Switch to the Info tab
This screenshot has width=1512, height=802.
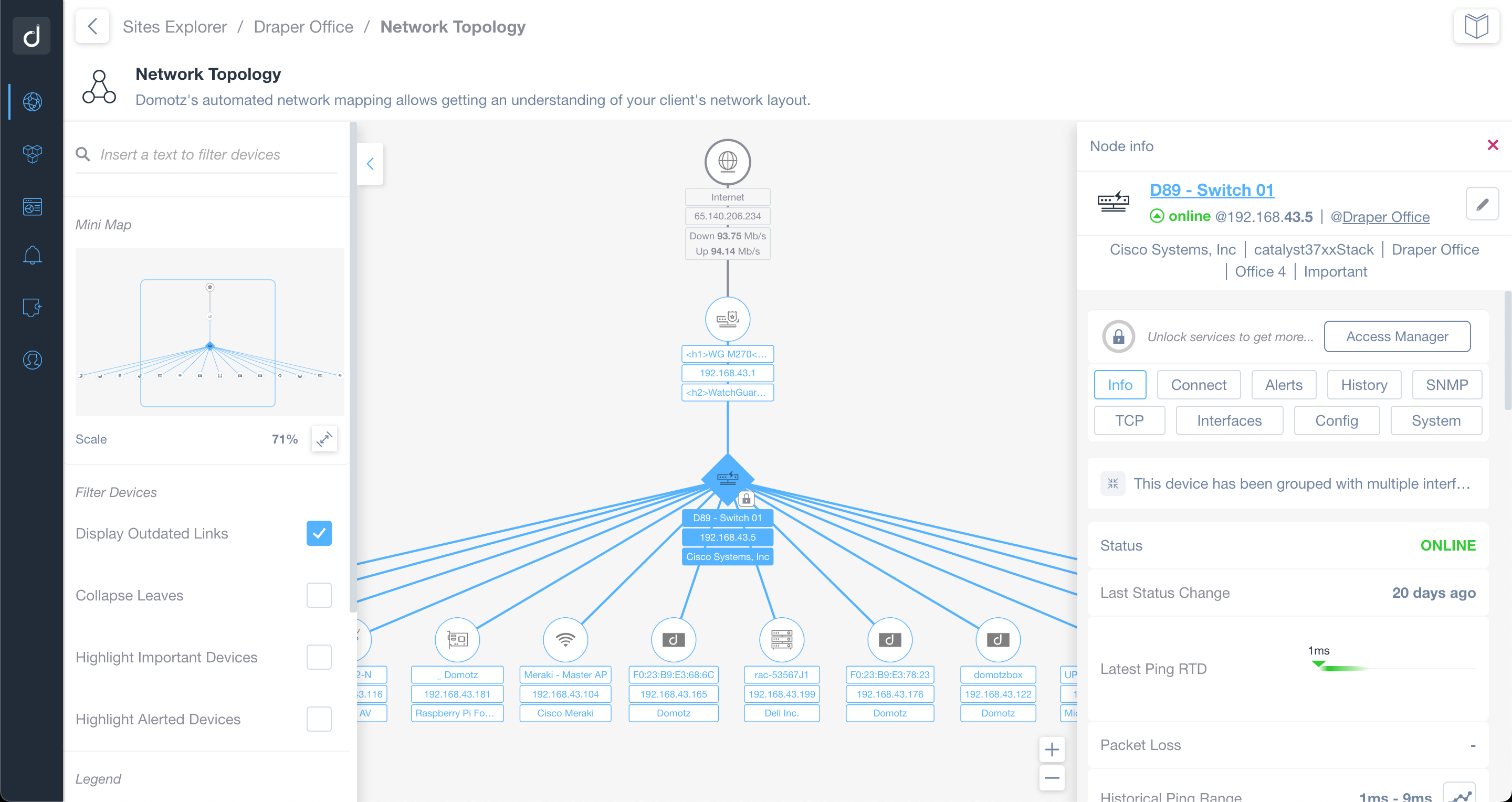click(1120, 385)
